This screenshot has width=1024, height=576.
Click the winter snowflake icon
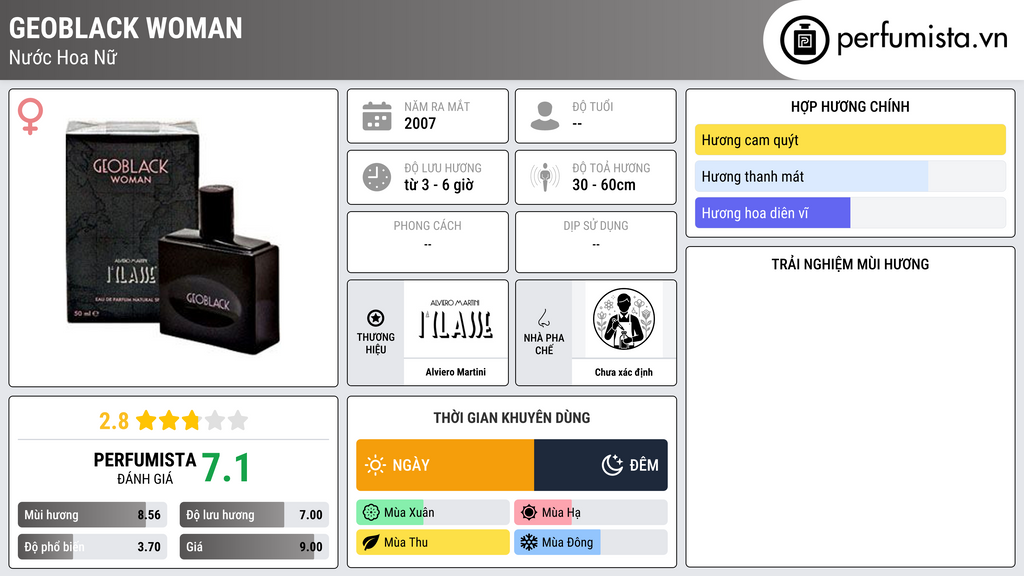click(529, 542)
